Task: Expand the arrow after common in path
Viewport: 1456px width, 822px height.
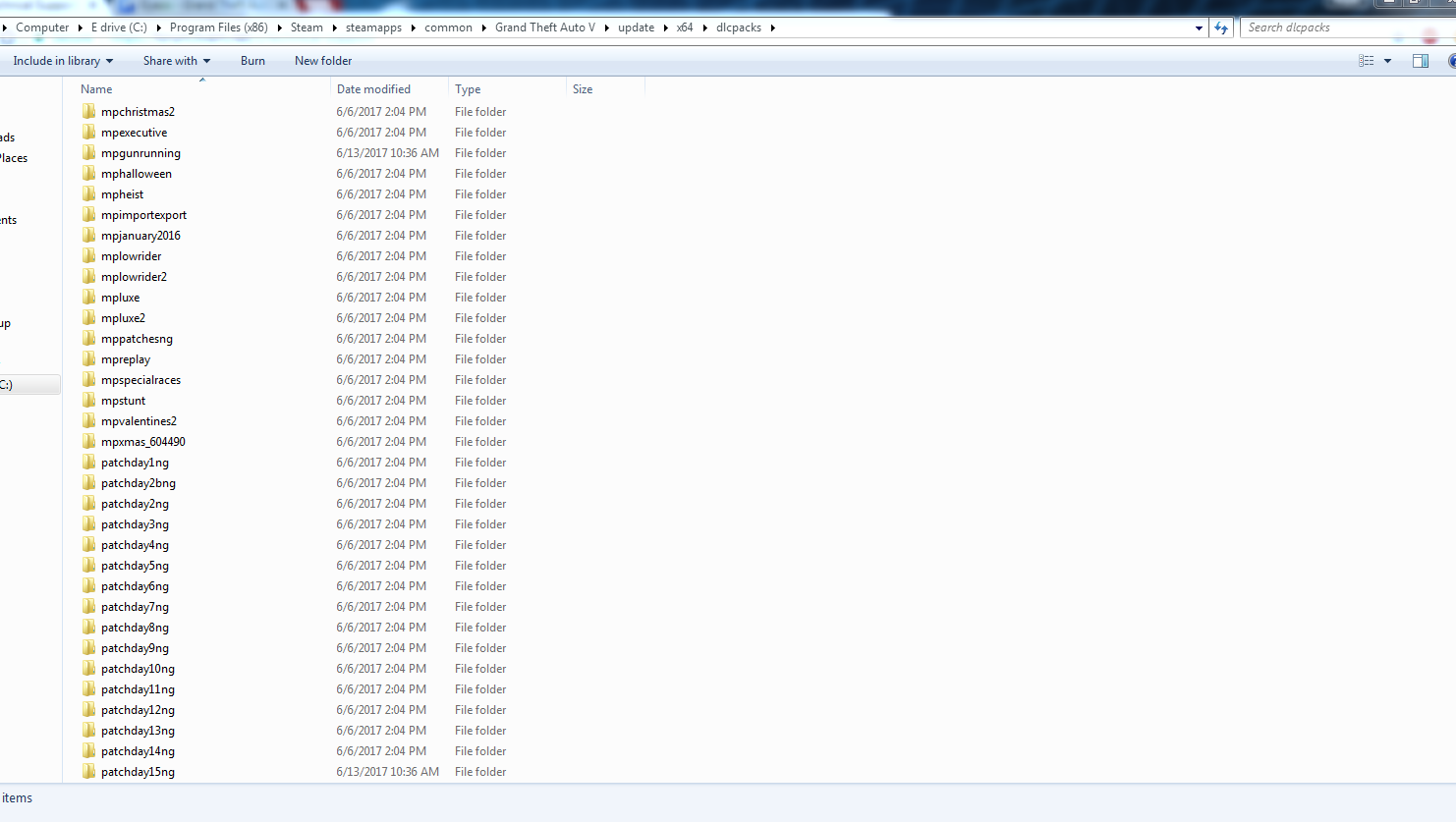Action: click(483, 27)
